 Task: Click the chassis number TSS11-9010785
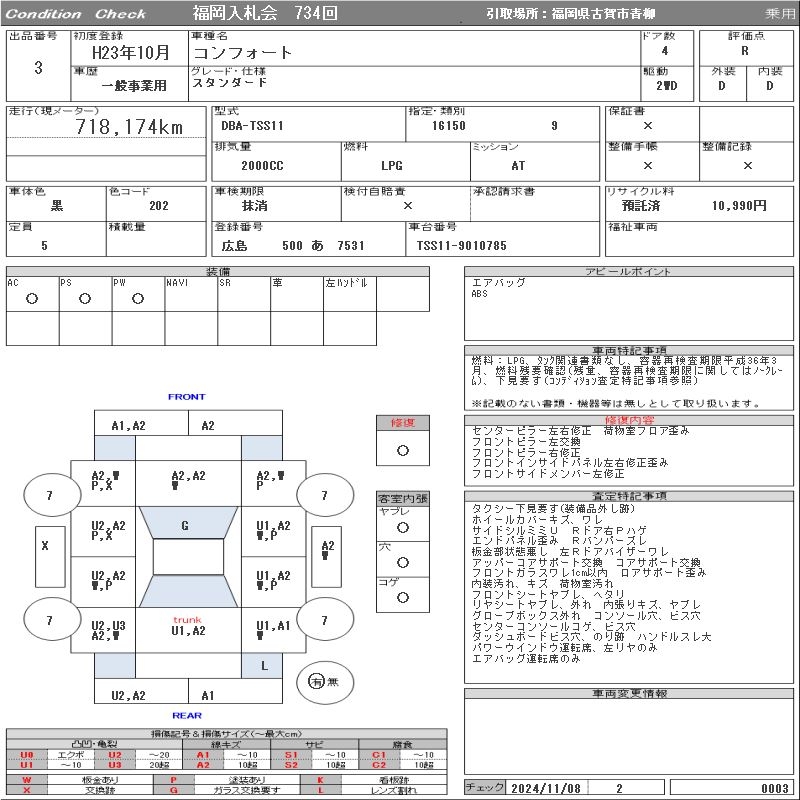pyautogui.click(x=461, y=245)
